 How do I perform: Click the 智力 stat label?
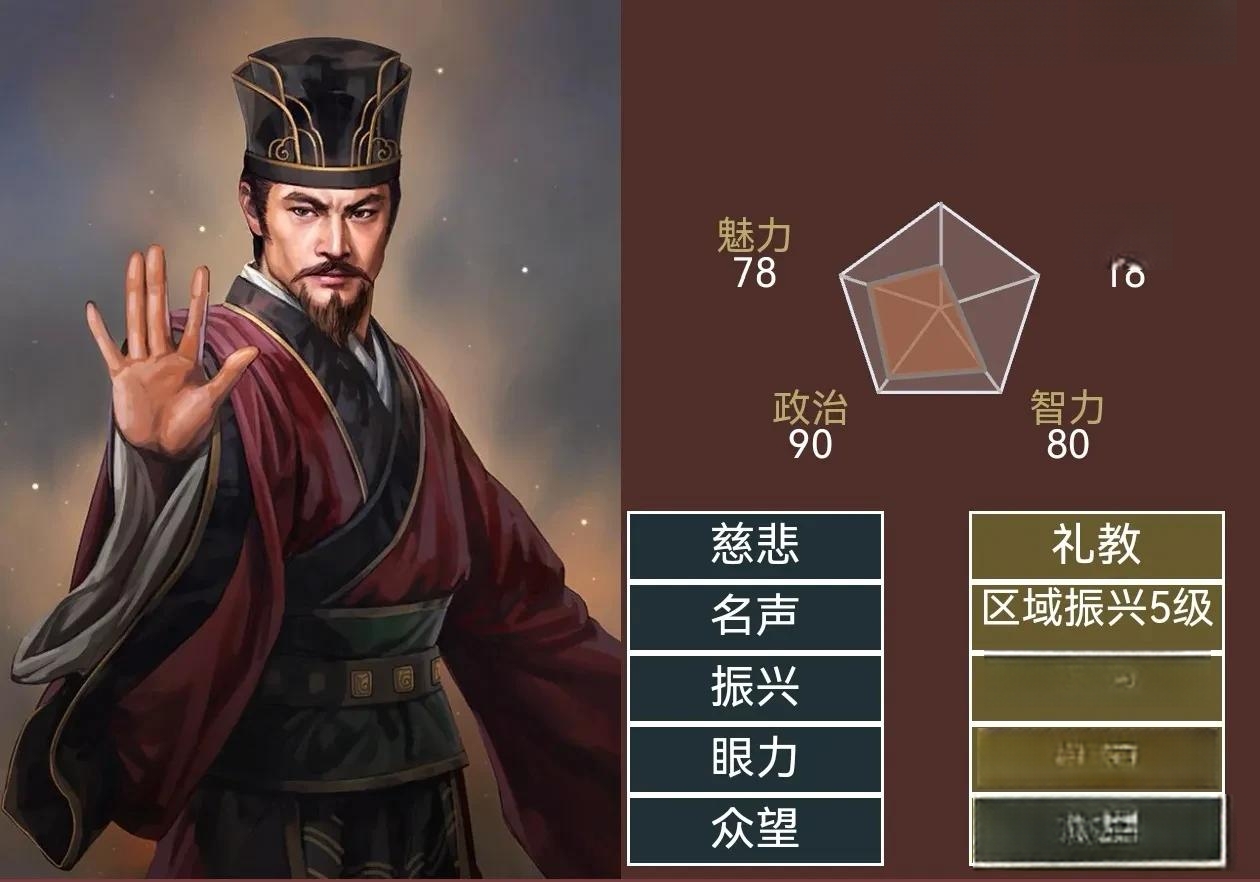tap(1067, 408)
